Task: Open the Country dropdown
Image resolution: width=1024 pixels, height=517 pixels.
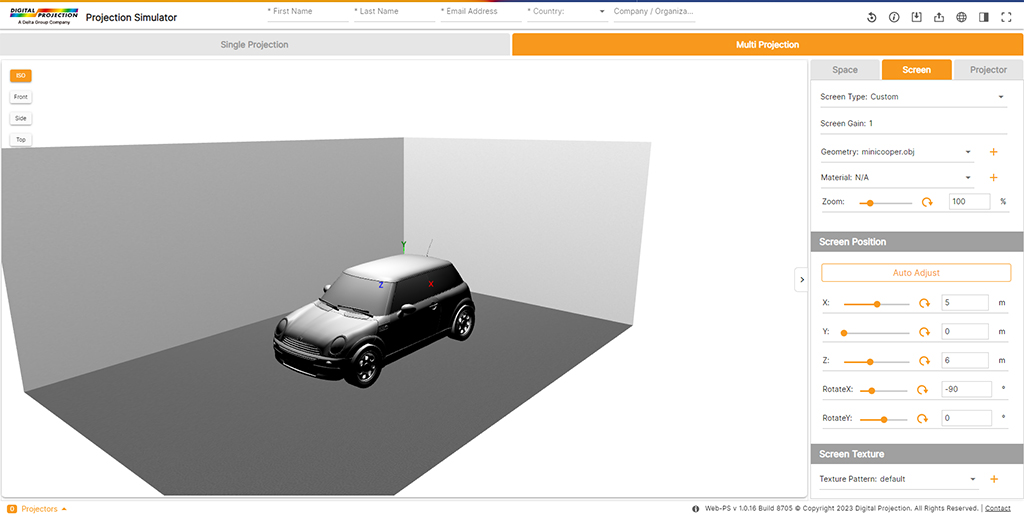Action: pos(566,12)
